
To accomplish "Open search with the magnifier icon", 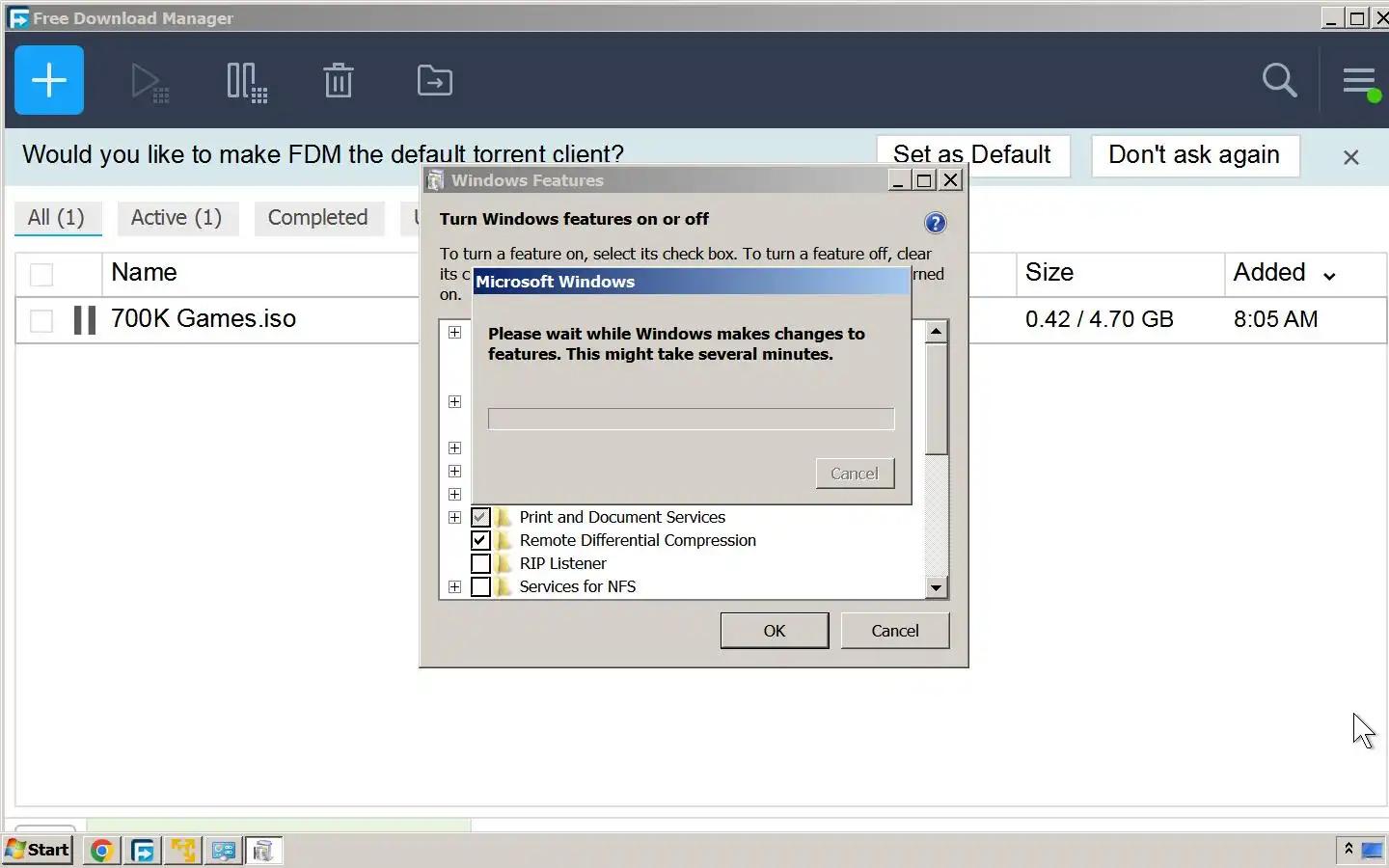I will point(1280,80).
